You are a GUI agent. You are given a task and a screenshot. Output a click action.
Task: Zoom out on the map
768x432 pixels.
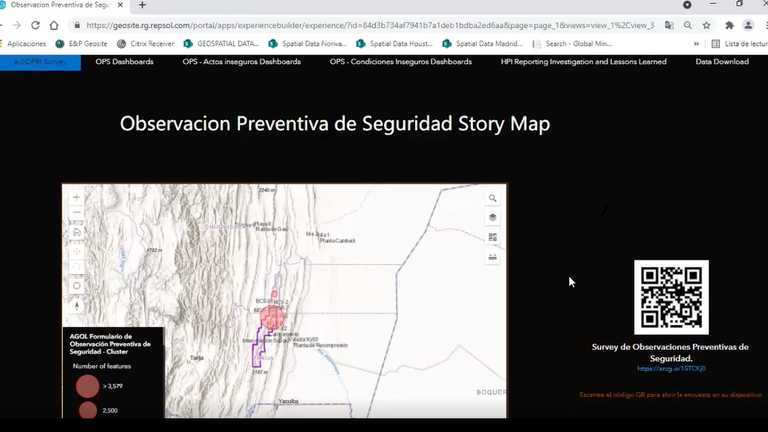(77, 213)
